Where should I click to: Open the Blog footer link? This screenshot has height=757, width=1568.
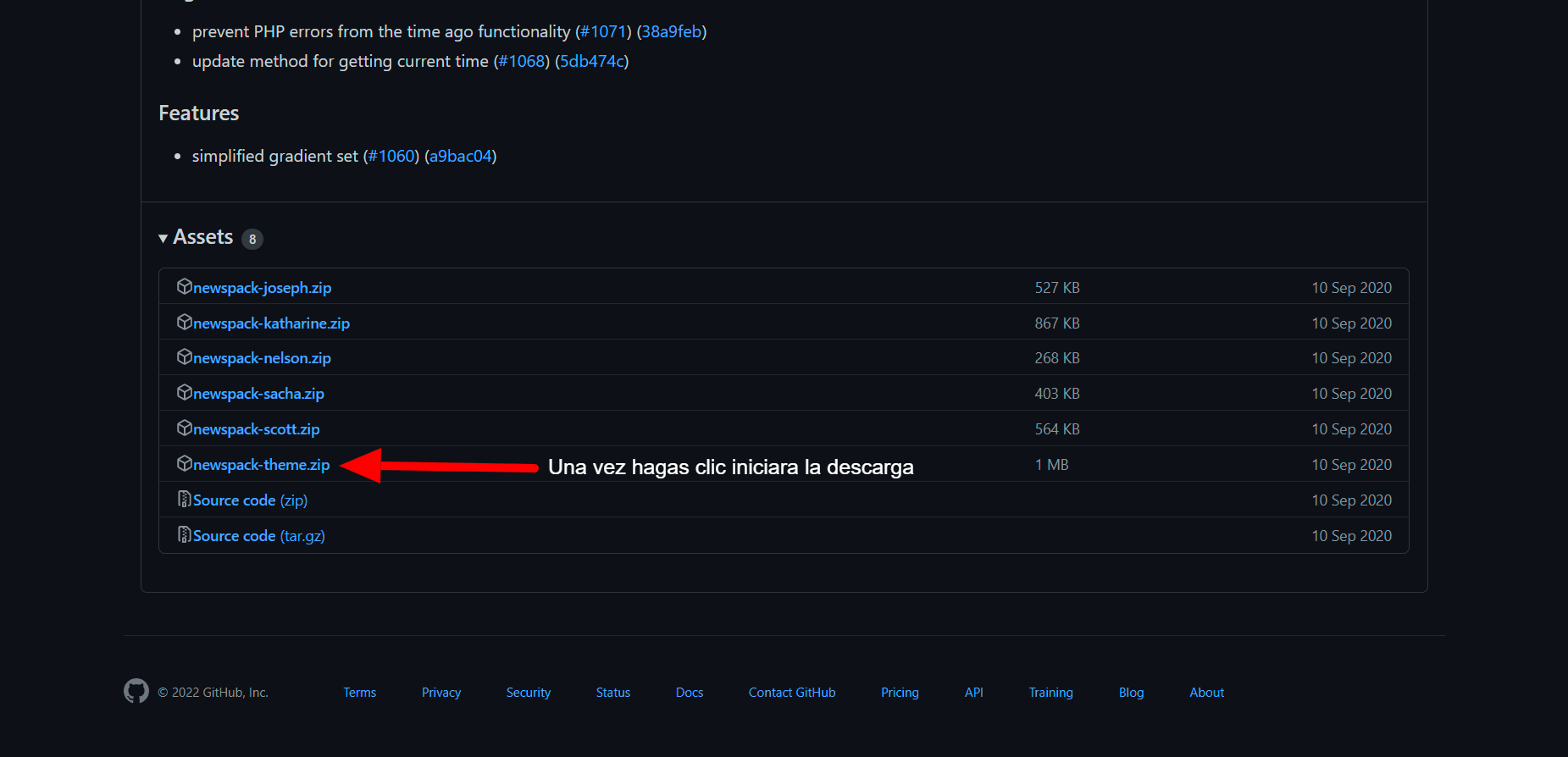pos(1132,693)
